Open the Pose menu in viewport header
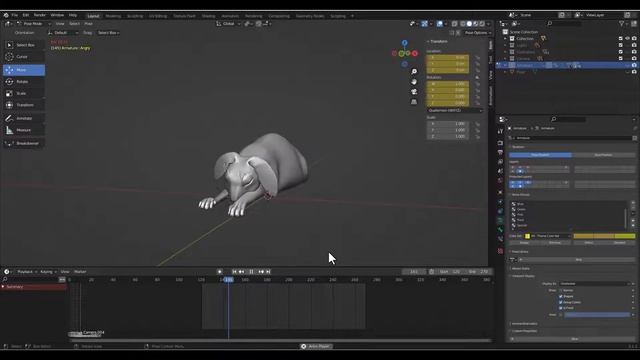The image size is (640, 360). pyautogui.click(x=88, y=24)
